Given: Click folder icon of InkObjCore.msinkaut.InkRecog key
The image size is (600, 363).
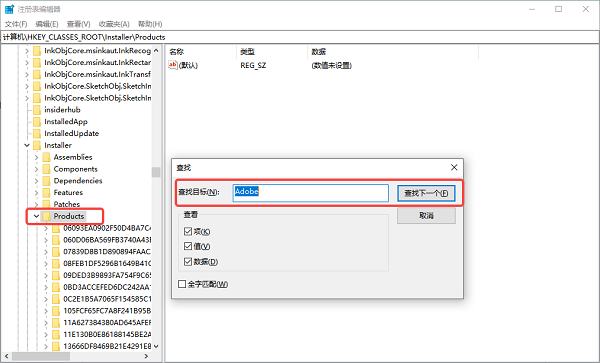Looking at the screenshot, I should coord(37,51).
